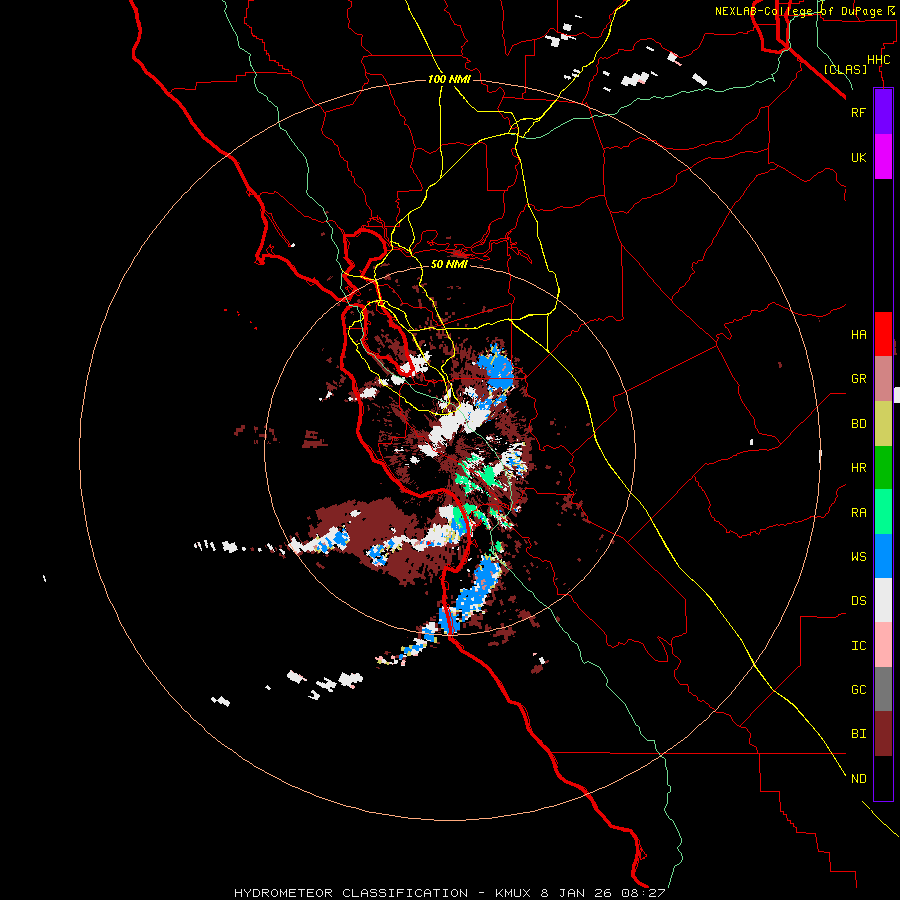This screenshot has width=900, height=900.
Task: Click the 50 NMI range ring label
Action: (449, 264)
